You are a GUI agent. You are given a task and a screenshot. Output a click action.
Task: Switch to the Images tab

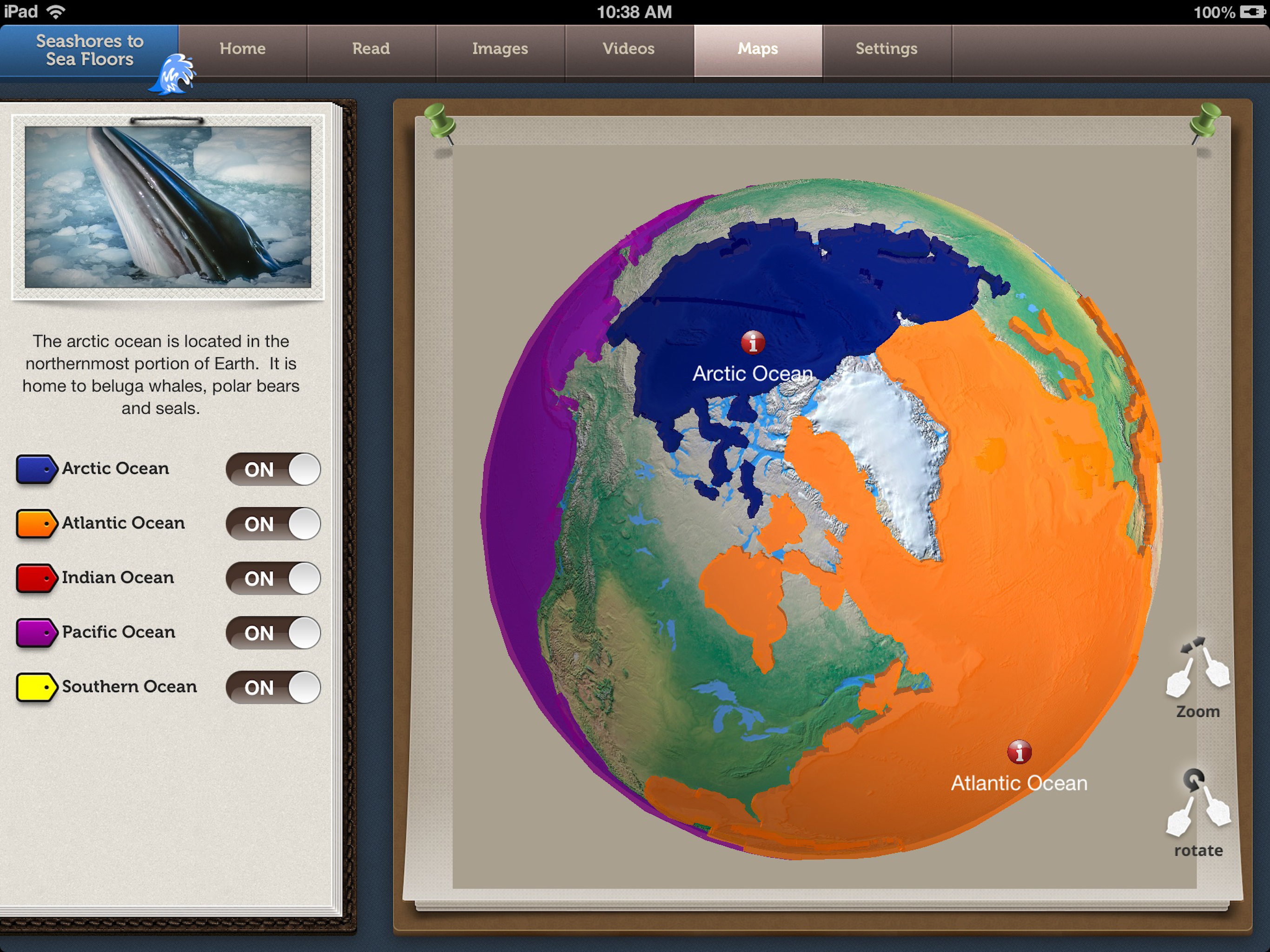[500, 49]
